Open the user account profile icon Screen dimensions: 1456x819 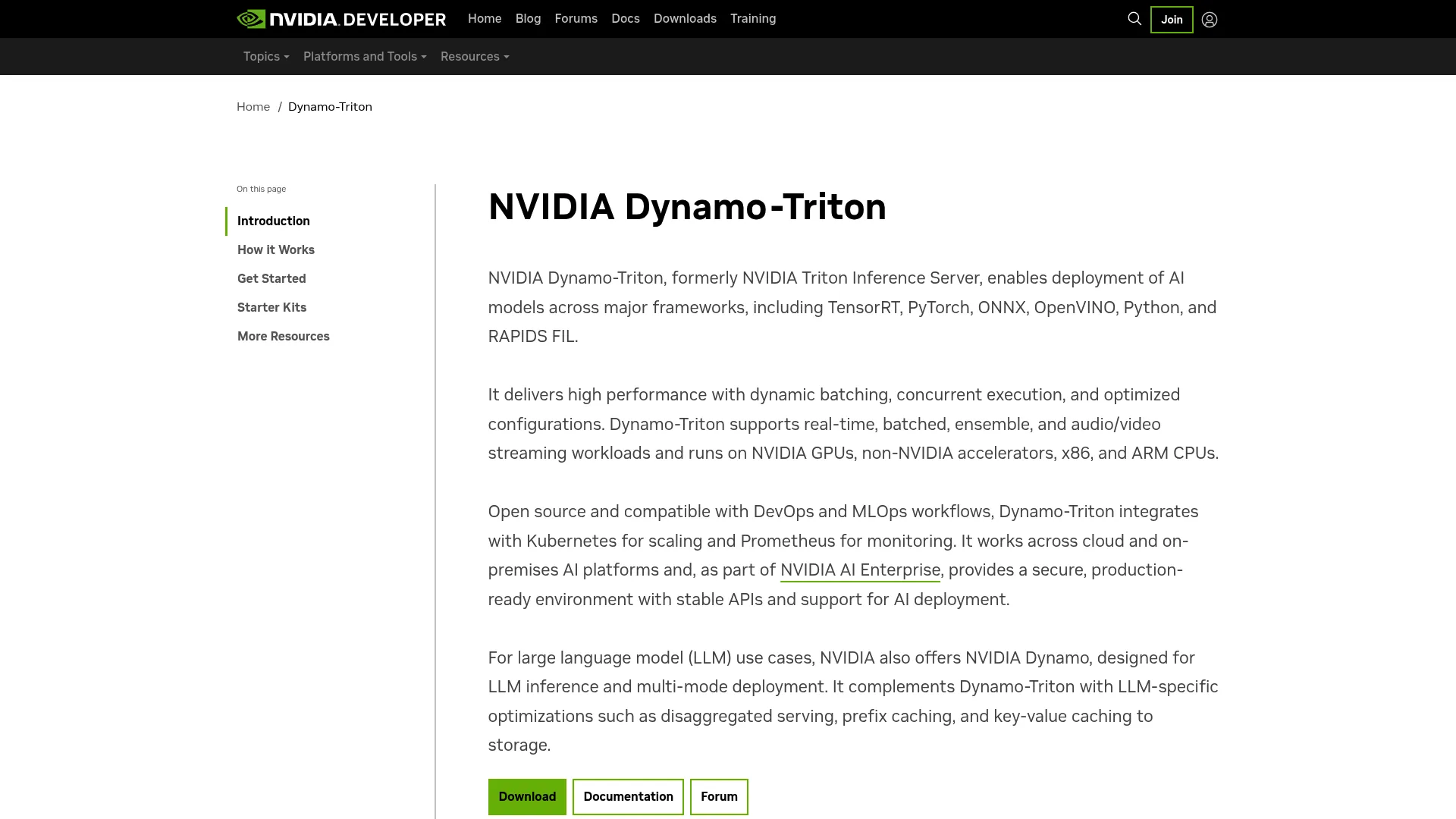[1210, 20]
